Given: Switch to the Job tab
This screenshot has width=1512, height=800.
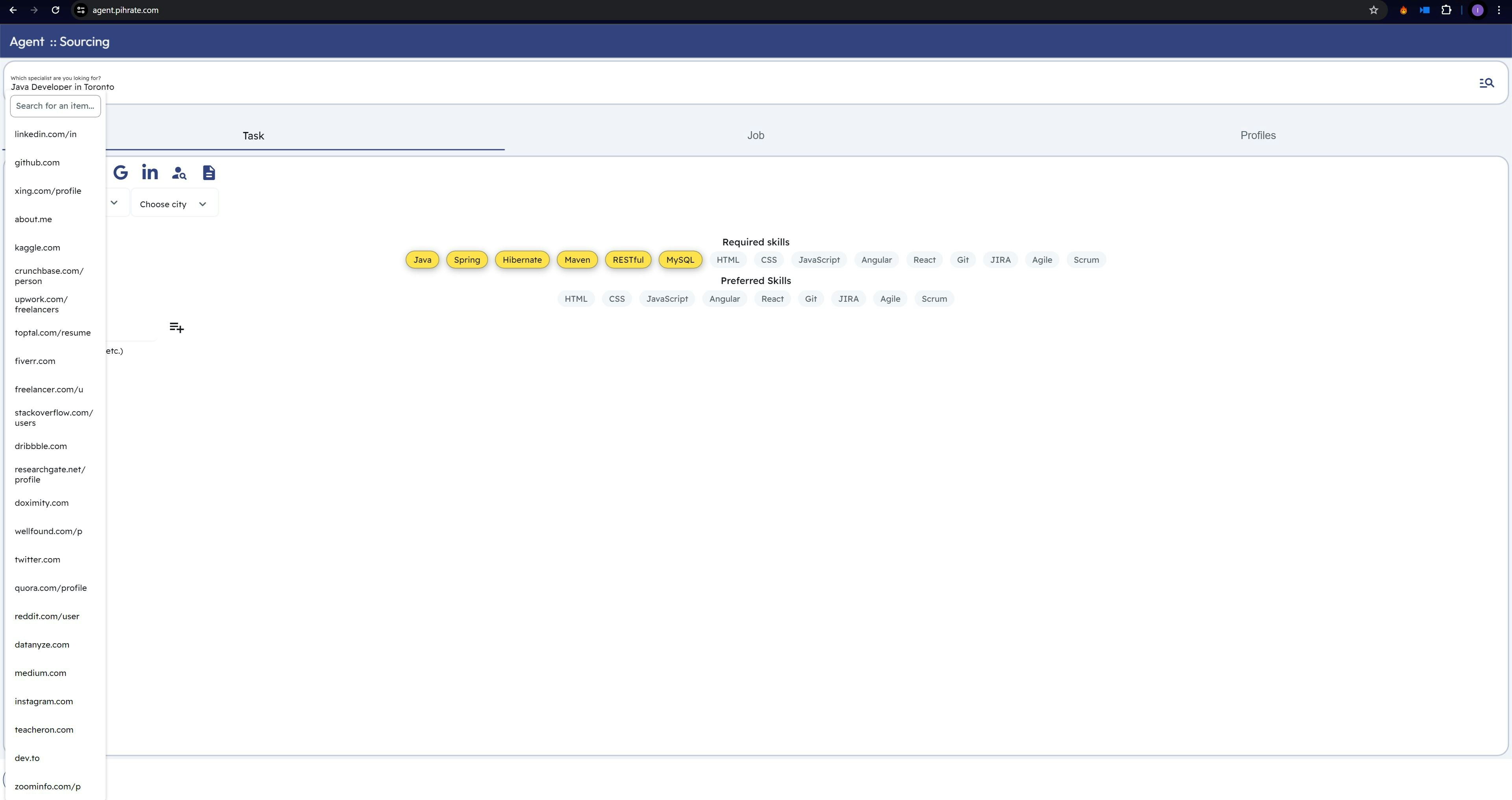Looking at the screenshot, I should (x=756, y=135).
